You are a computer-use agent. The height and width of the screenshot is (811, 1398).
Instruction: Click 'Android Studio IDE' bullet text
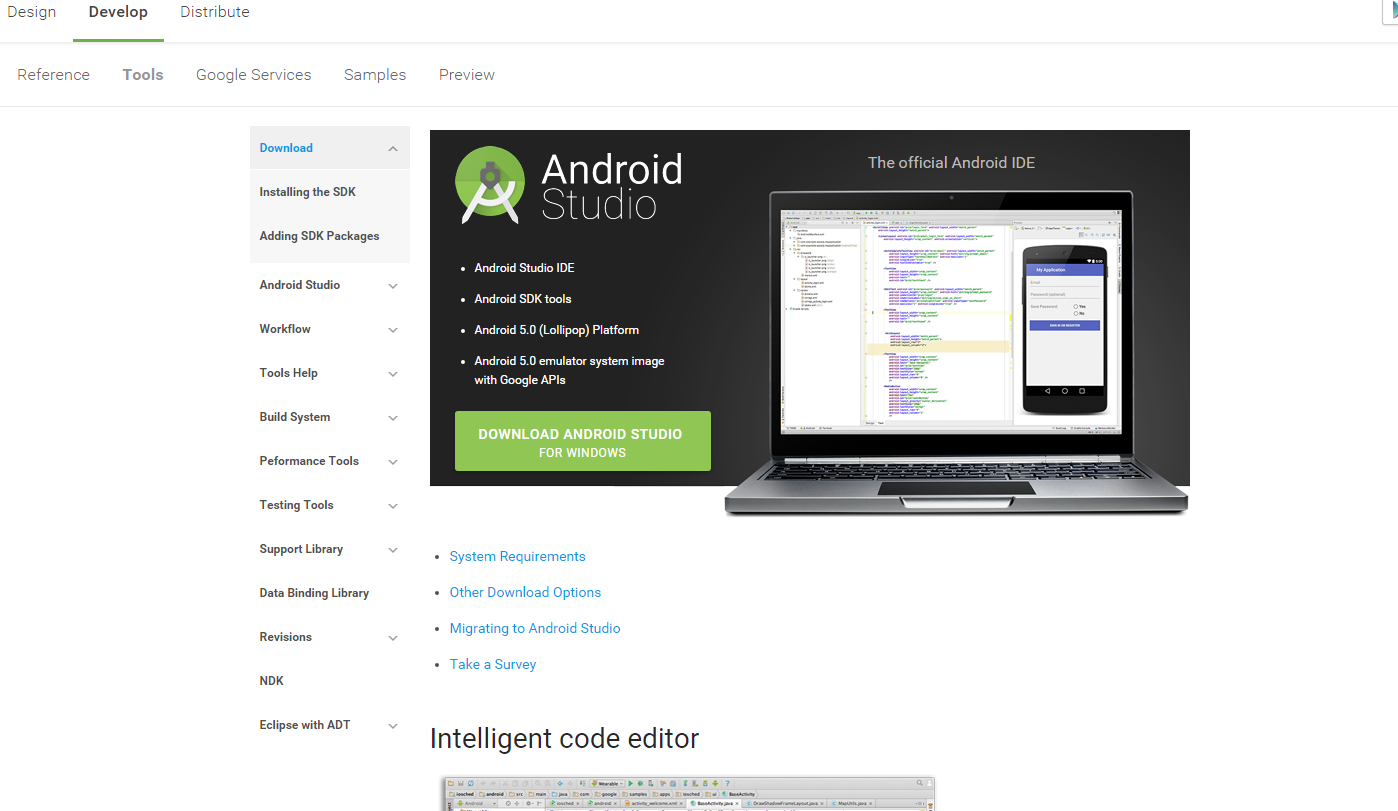coord(524,268)
